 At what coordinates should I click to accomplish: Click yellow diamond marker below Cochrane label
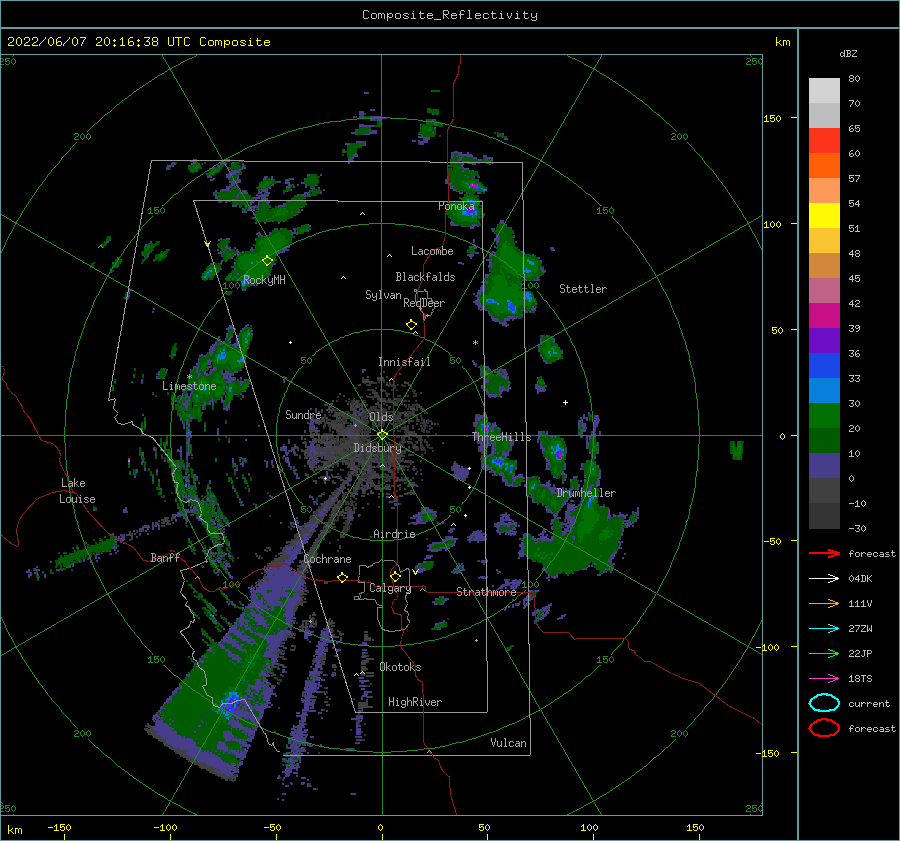click(343, 577)
